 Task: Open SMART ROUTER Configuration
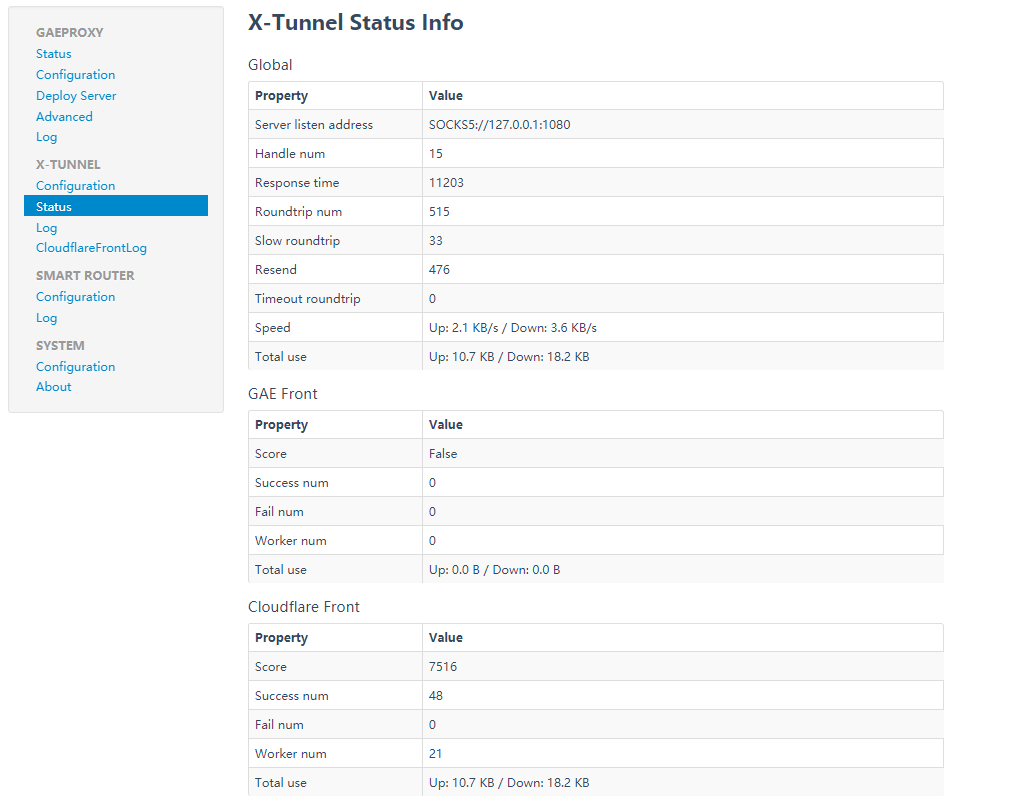[x=75, y=296]
